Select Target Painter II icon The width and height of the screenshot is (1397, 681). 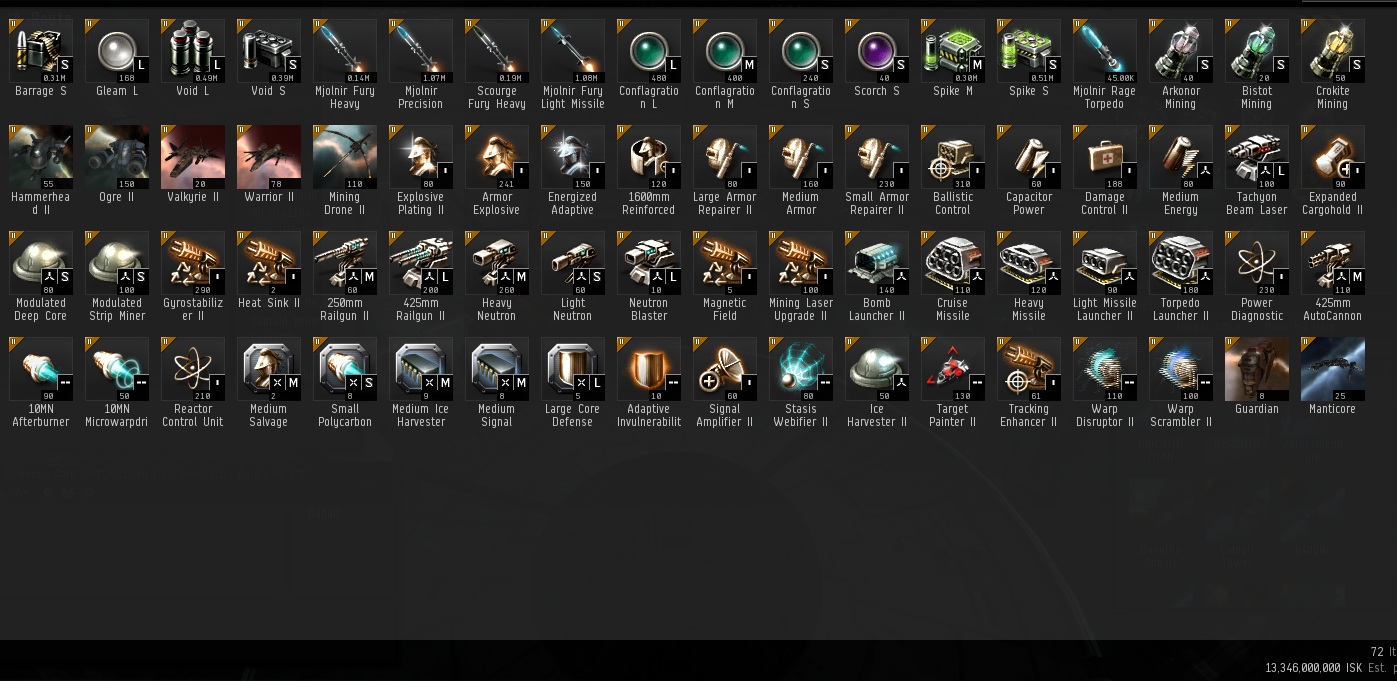(953, 369)
